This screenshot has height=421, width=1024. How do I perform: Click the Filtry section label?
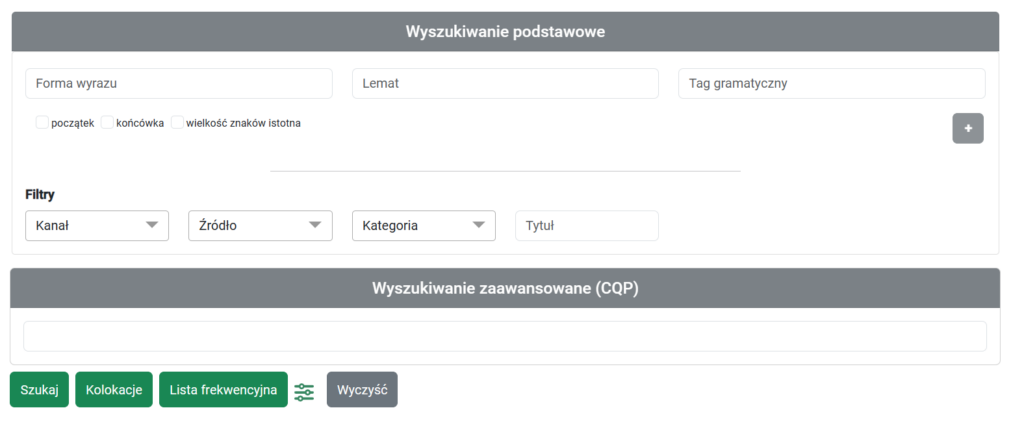pos(40,195)
